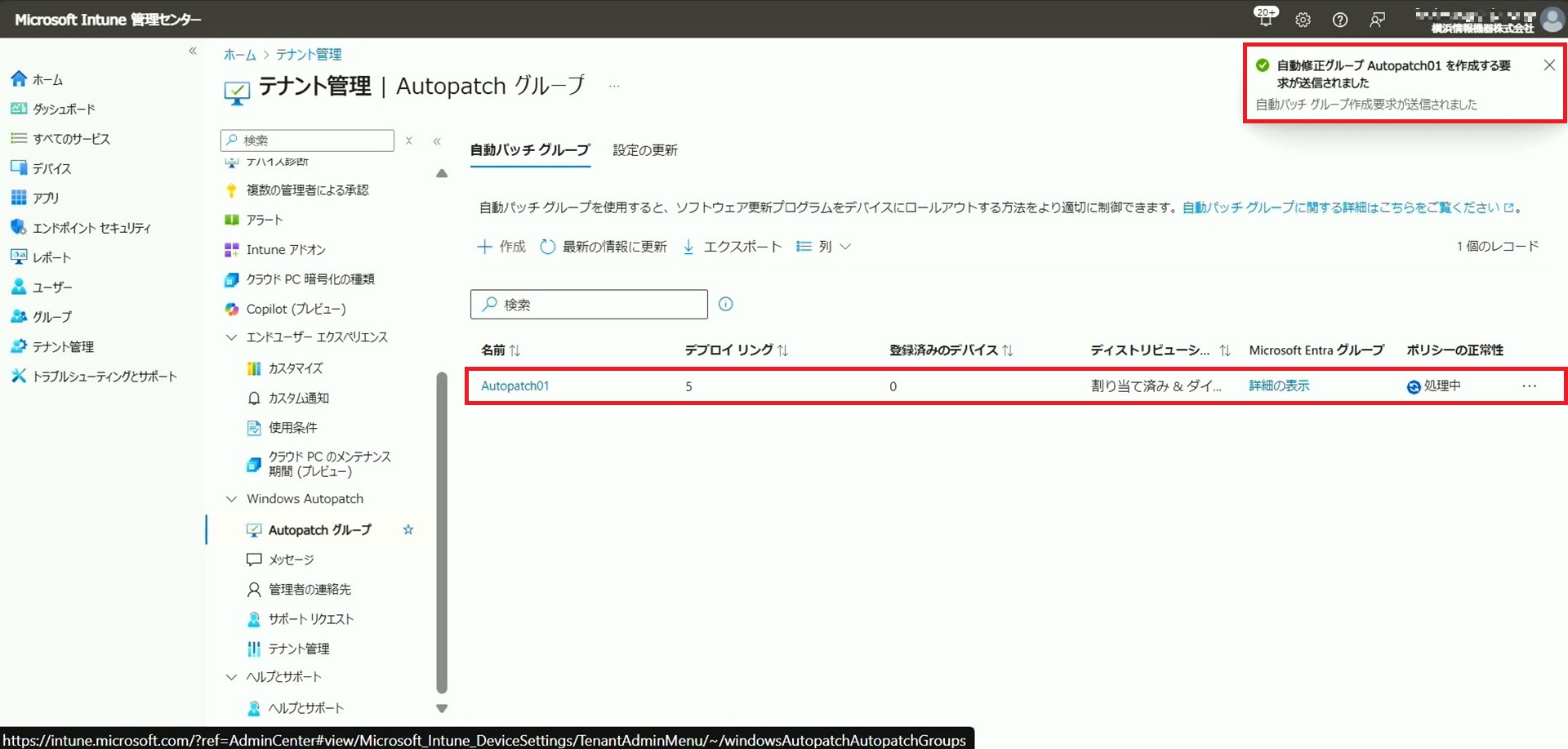Switch to the 設定の更新 tab
This screenshot has width=1568, height=749.
[645, 150]
